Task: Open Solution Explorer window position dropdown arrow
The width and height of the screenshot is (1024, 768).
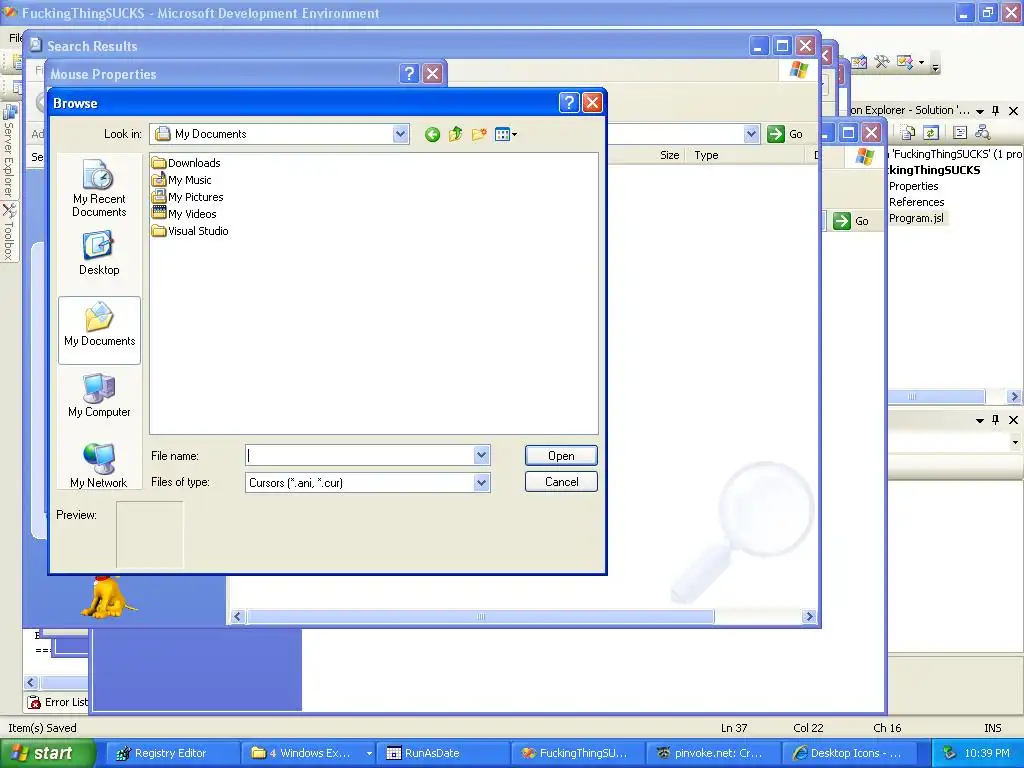Action: [980, 111]
